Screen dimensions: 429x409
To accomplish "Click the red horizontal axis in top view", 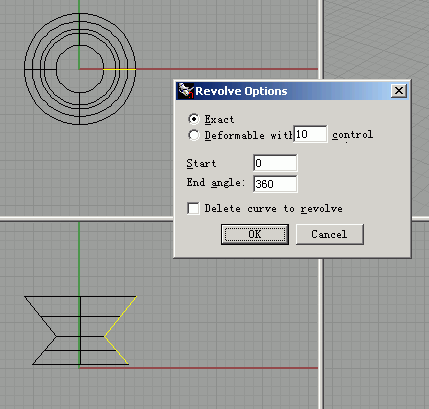I will [x=227, y=69].
